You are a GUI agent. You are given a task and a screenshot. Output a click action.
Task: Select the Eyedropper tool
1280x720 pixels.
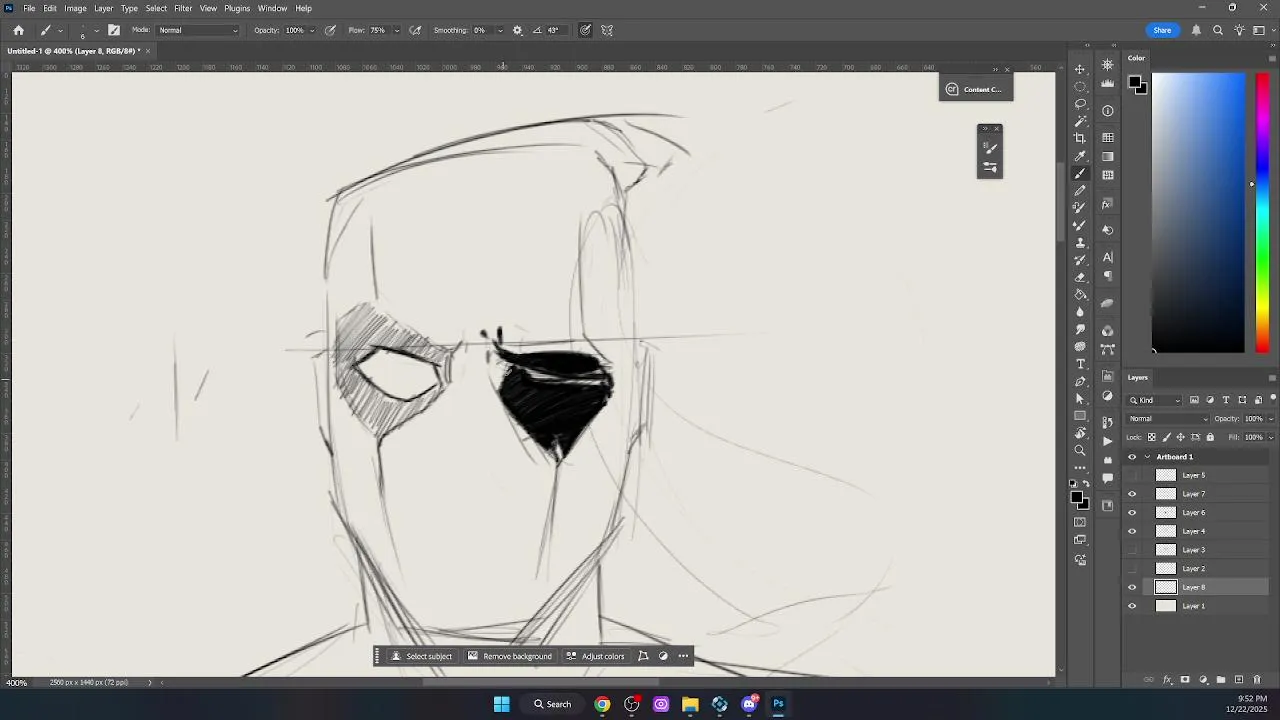pos(1080,155)
